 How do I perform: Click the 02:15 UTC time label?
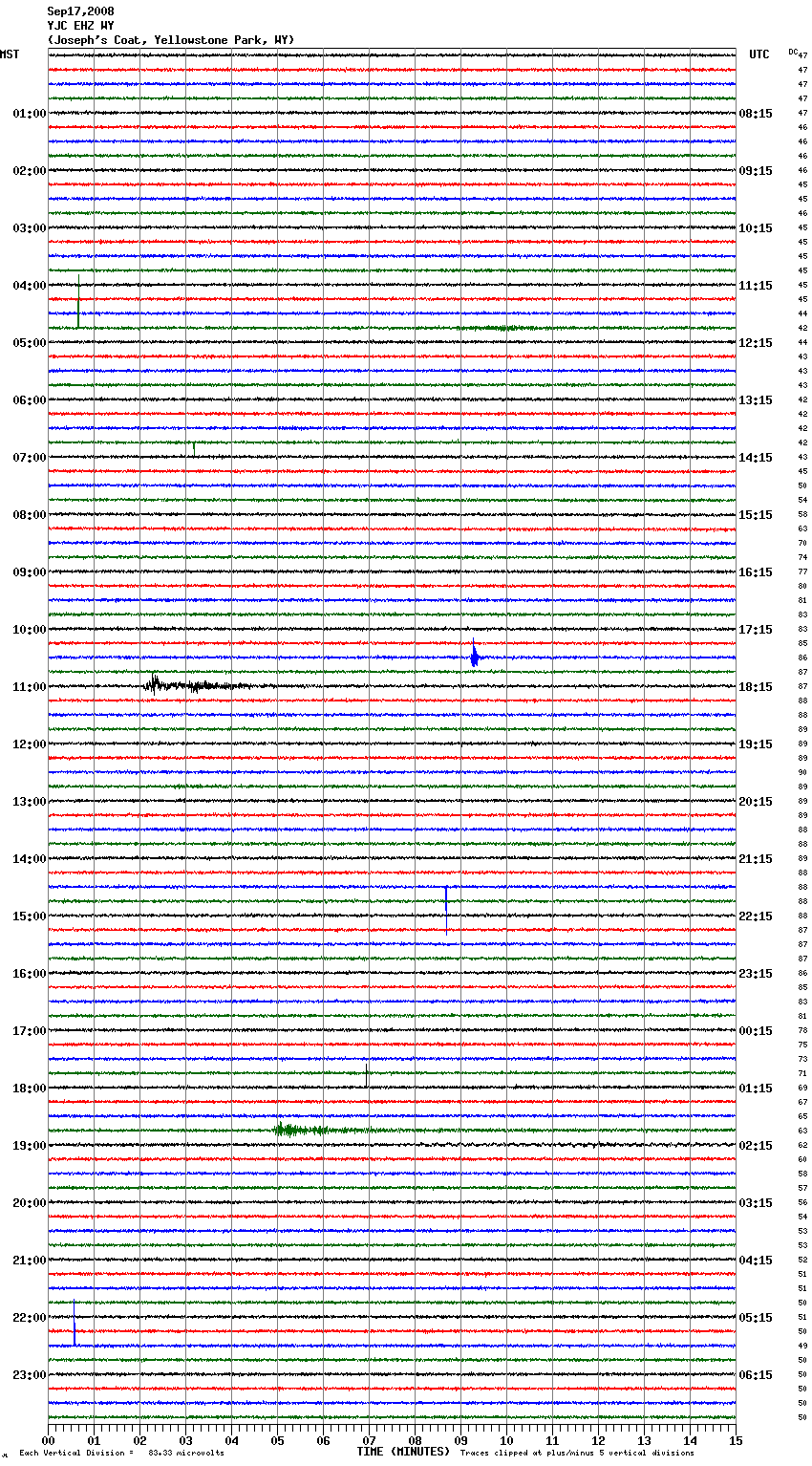pyautogui.click(x=756, y=1146)
